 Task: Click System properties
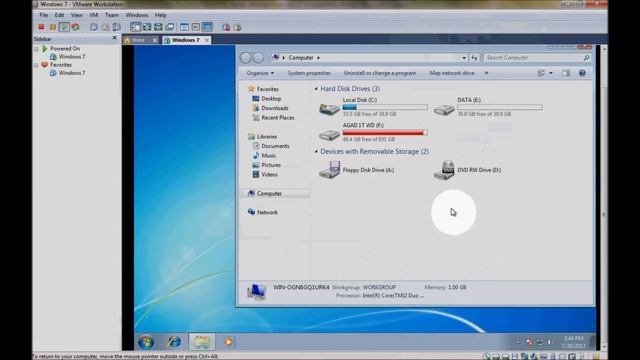(x=309, y=73)
